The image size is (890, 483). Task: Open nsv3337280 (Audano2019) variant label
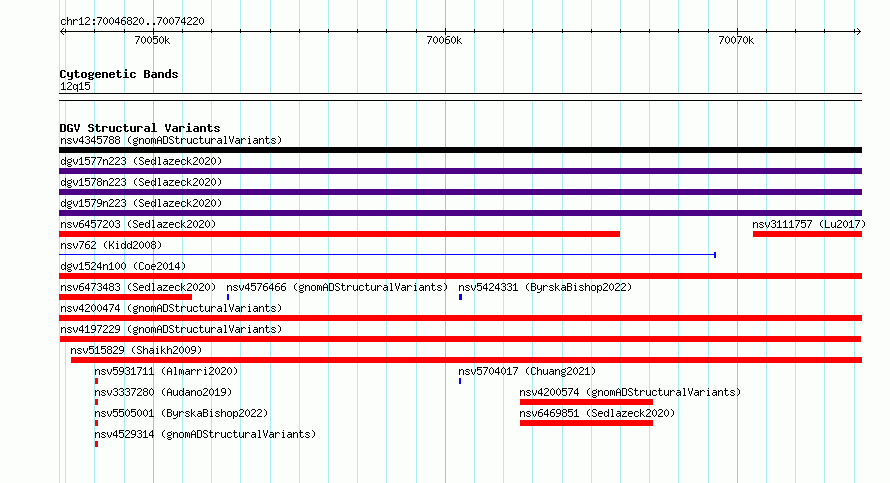163,392
